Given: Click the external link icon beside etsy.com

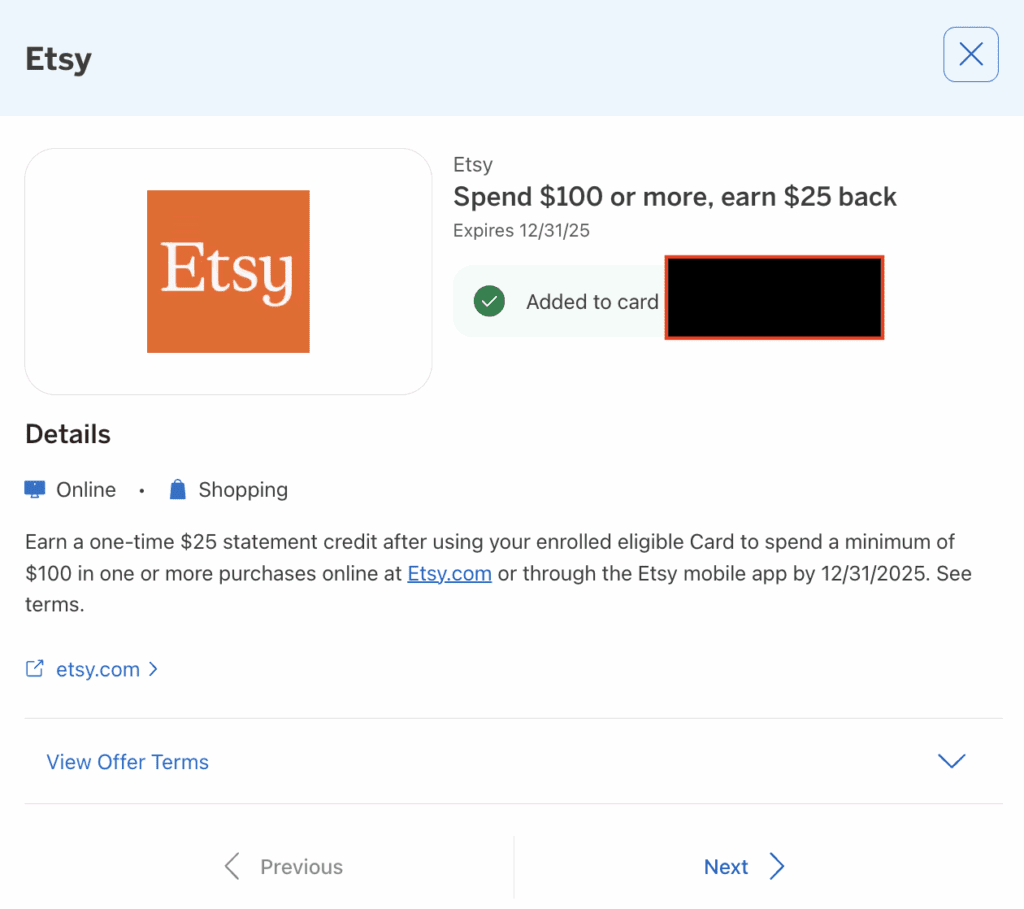Looking at the screenshot, I should click(35, 669).
